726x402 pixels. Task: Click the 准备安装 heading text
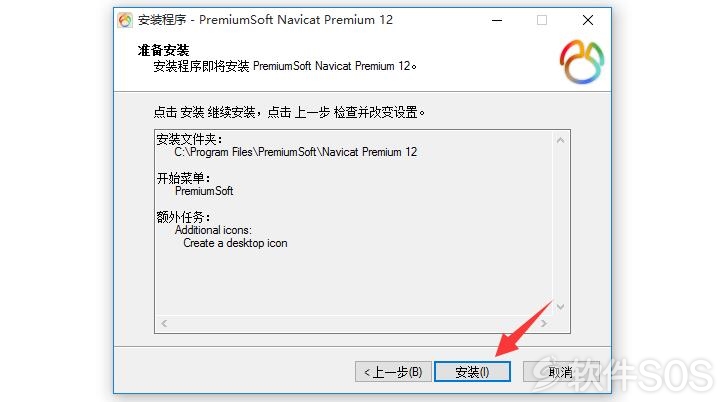coord(163,50)
